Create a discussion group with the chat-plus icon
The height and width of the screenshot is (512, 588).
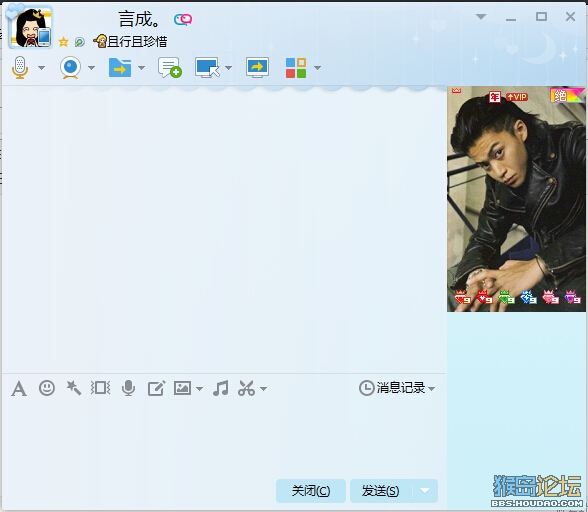tap(170, 68)
